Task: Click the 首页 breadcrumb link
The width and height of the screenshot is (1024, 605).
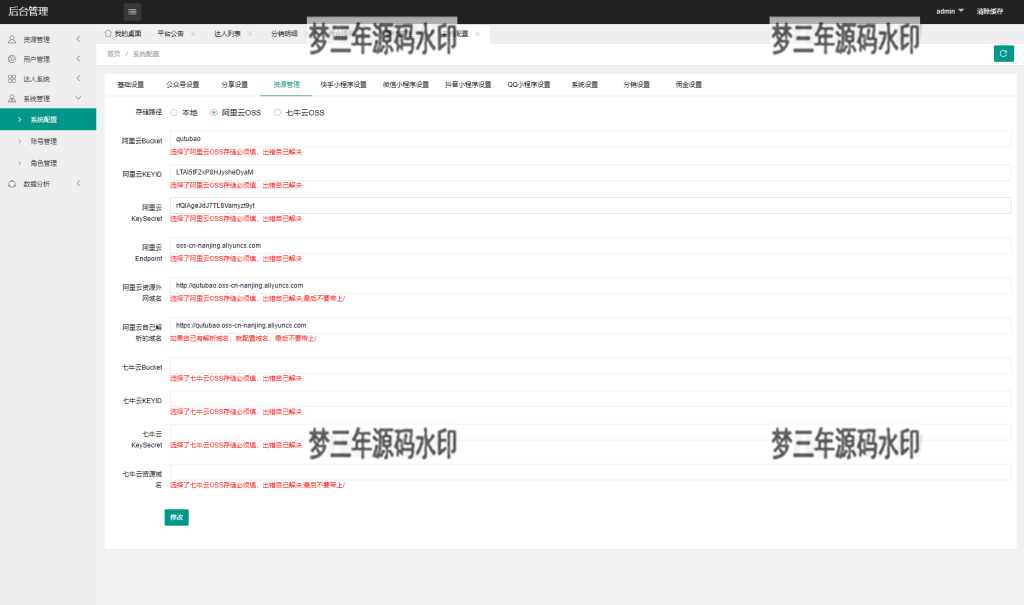Action: 114,54
